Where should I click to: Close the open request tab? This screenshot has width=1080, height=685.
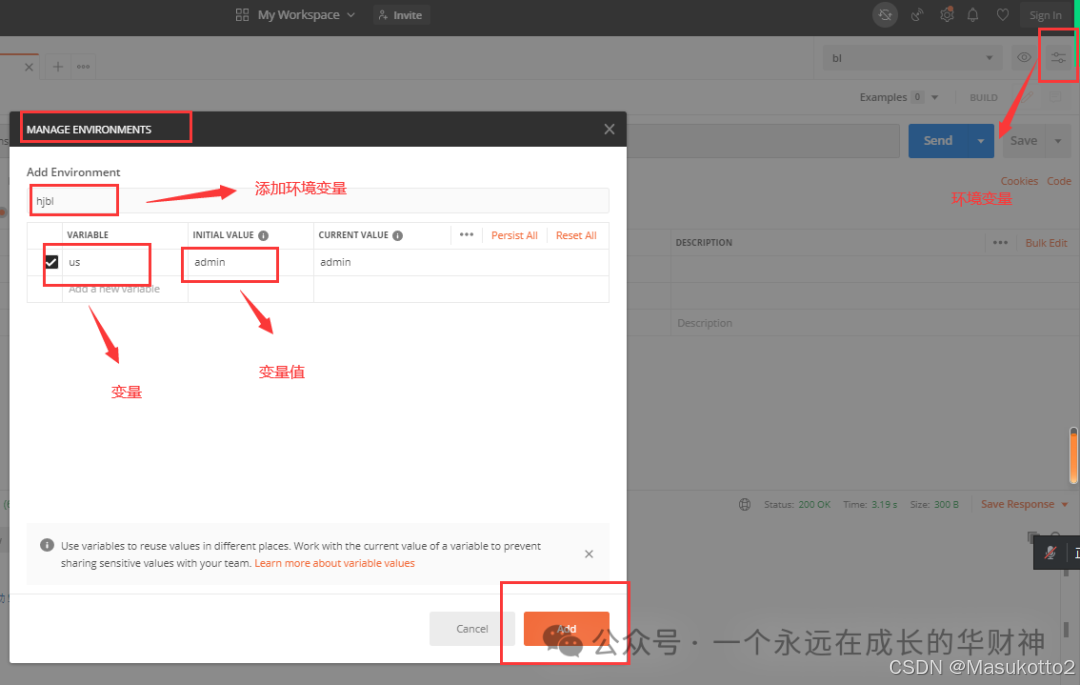(x=28, y=67)
